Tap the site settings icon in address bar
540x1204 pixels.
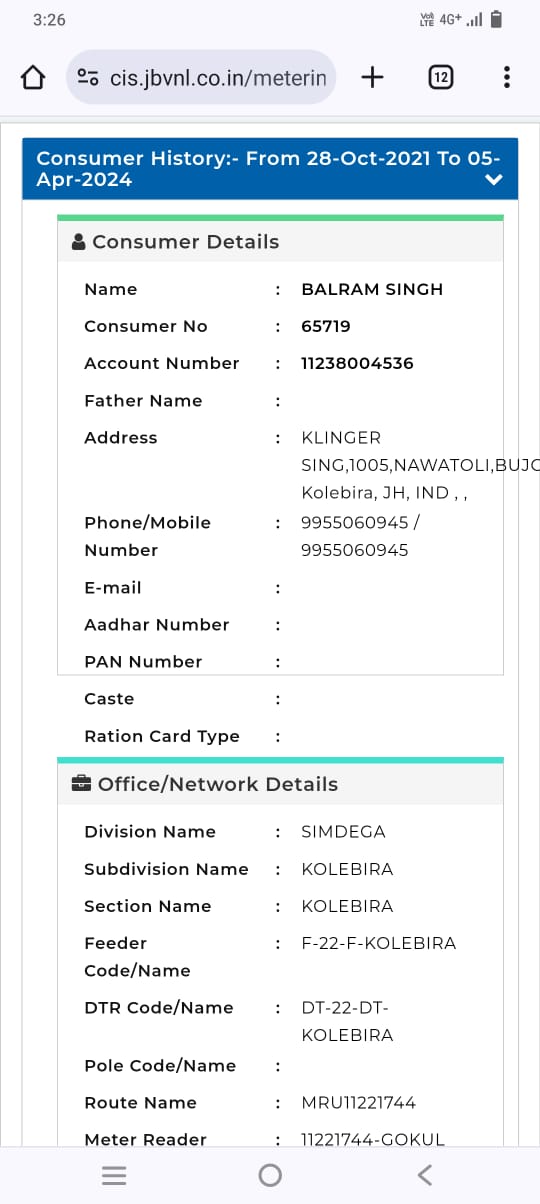pos(88,78)
